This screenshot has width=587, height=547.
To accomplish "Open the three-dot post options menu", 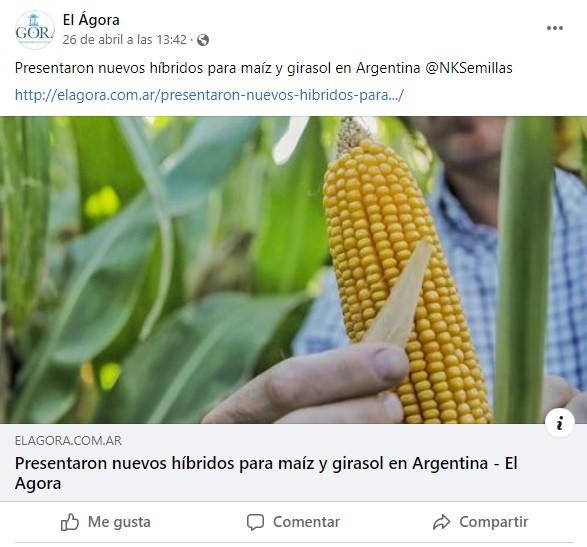I will pos(554,28).
